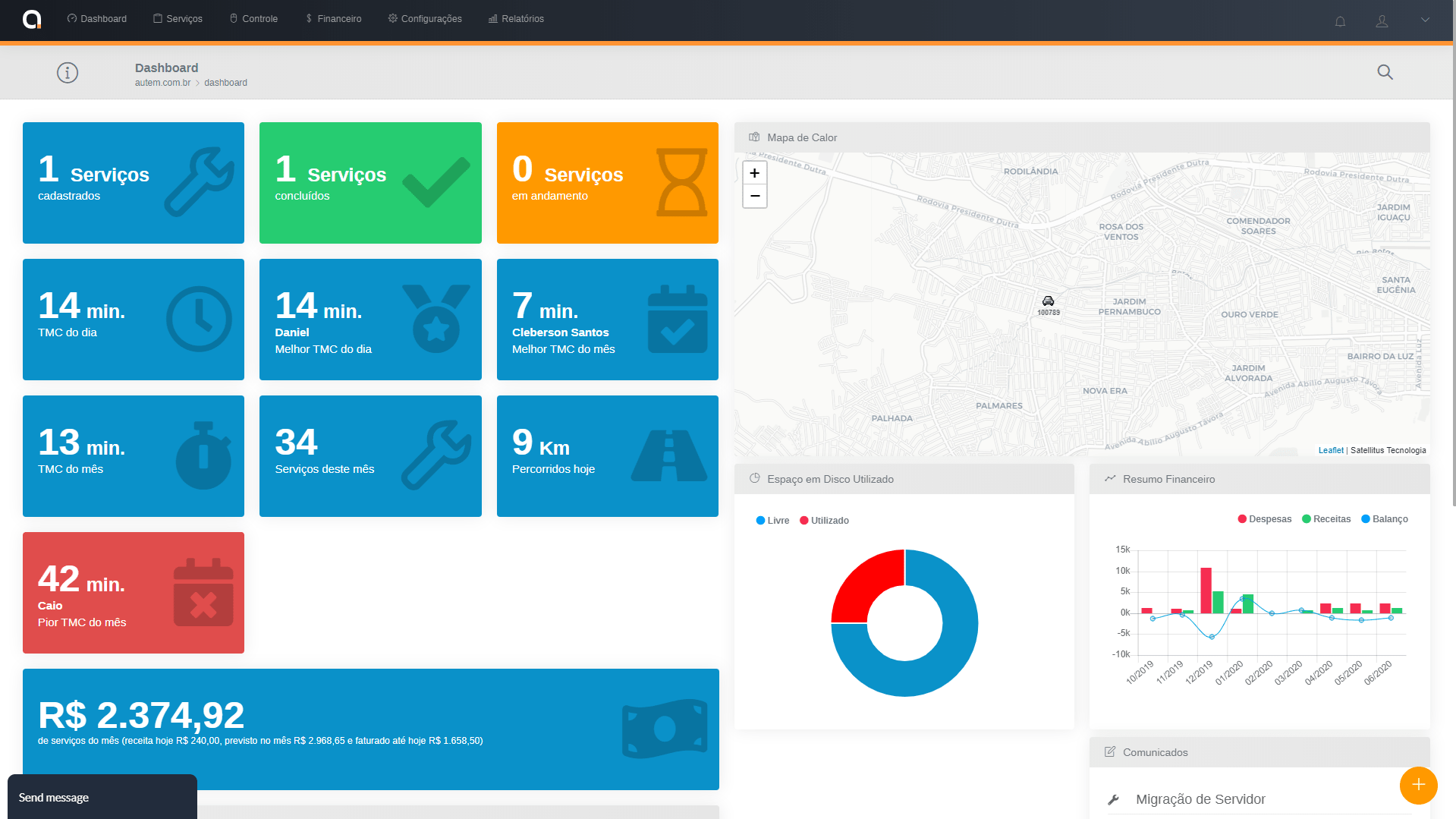Click the hourglass icon on Serviços em andamento

[681, 182]
